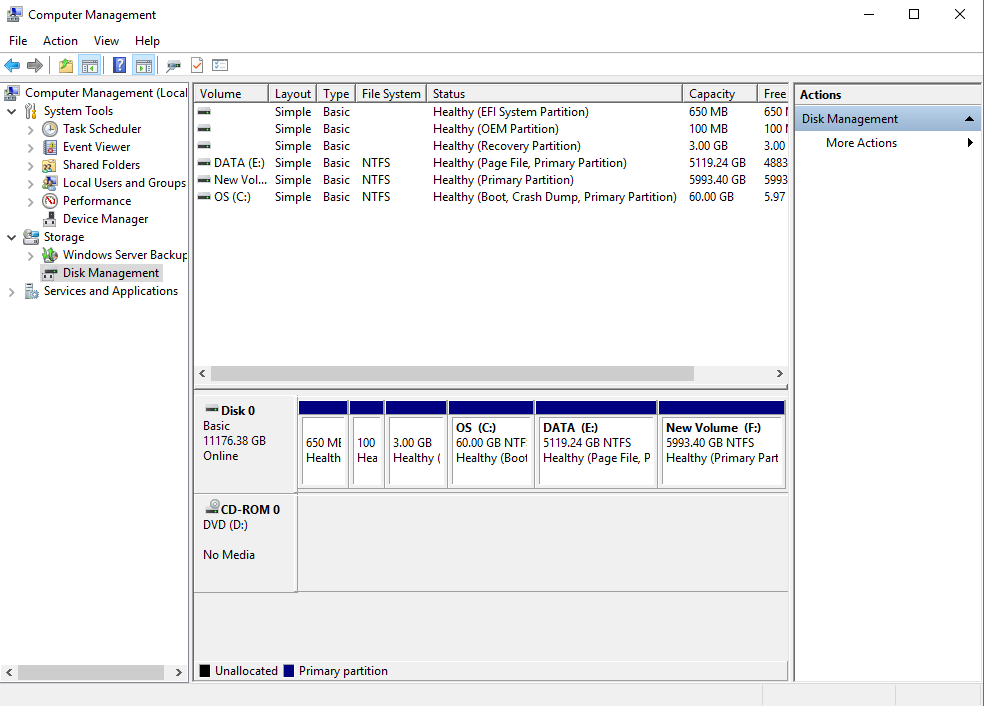The height and width of the screenshot is (706, 984).
Task: Click the volume list scroll-left arrow
Action: 202,373
